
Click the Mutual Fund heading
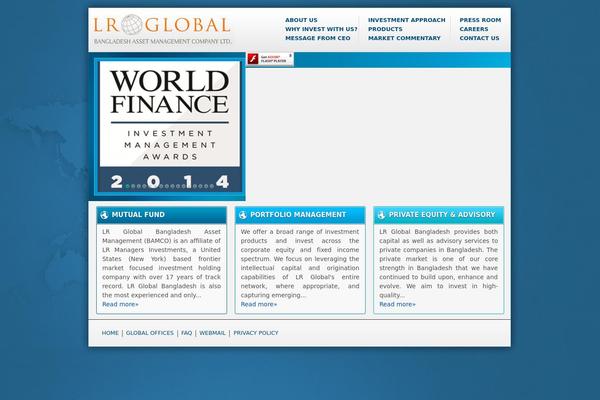(x=138, y=215)
